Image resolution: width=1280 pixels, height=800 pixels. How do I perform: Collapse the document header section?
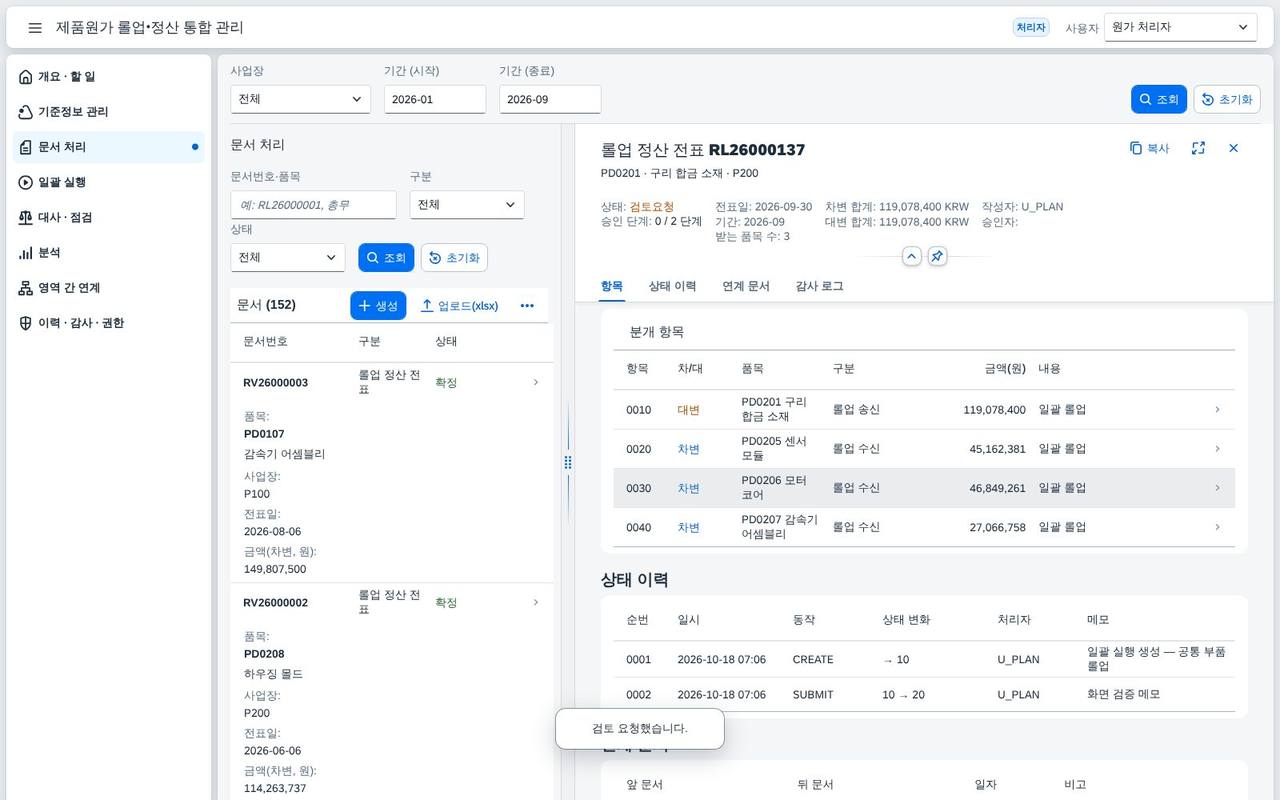912,257
